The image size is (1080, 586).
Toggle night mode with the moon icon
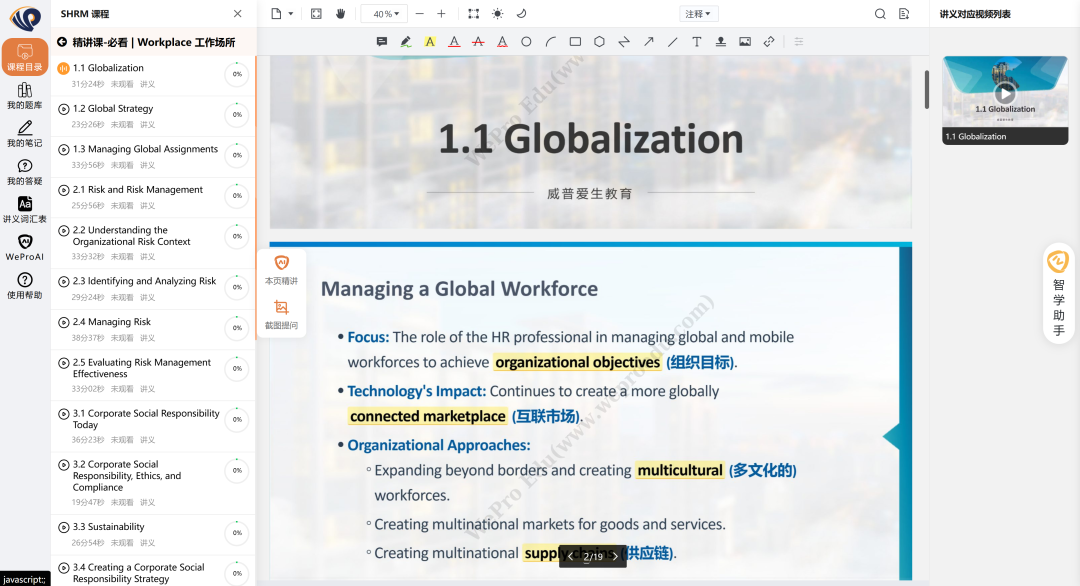521,14
